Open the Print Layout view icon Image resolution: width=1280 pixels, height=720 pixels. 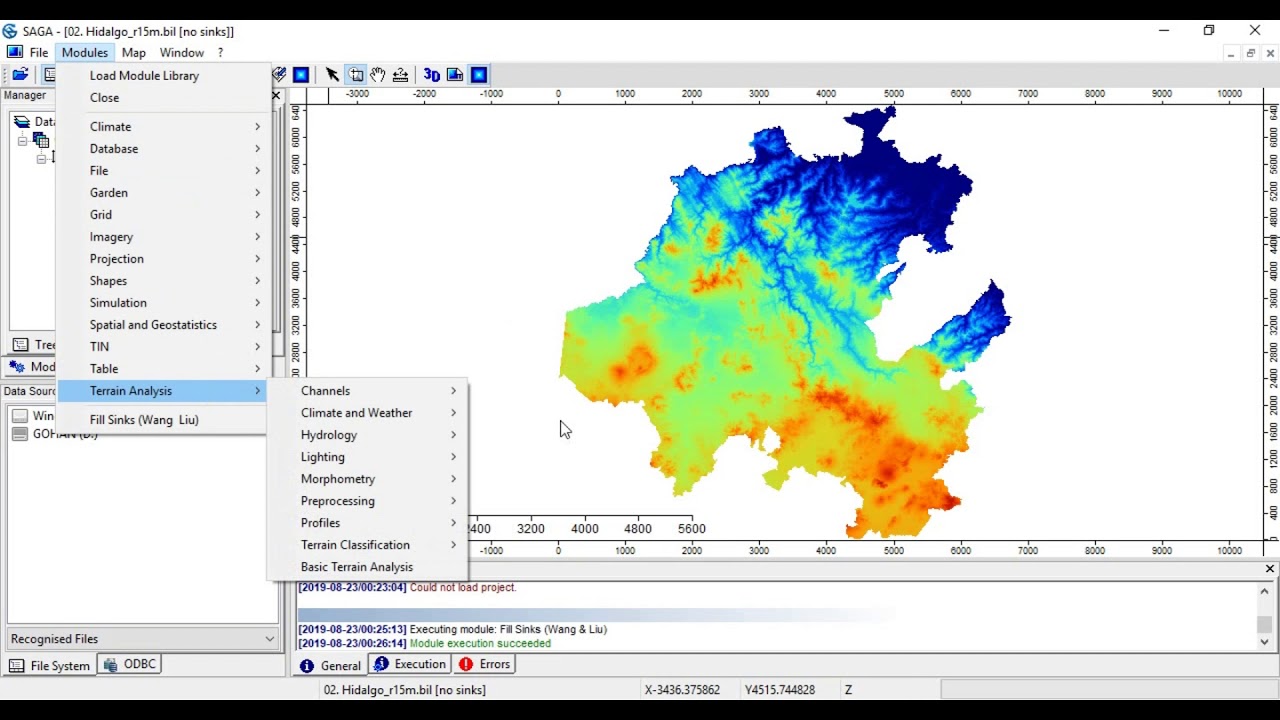[455, 75]
